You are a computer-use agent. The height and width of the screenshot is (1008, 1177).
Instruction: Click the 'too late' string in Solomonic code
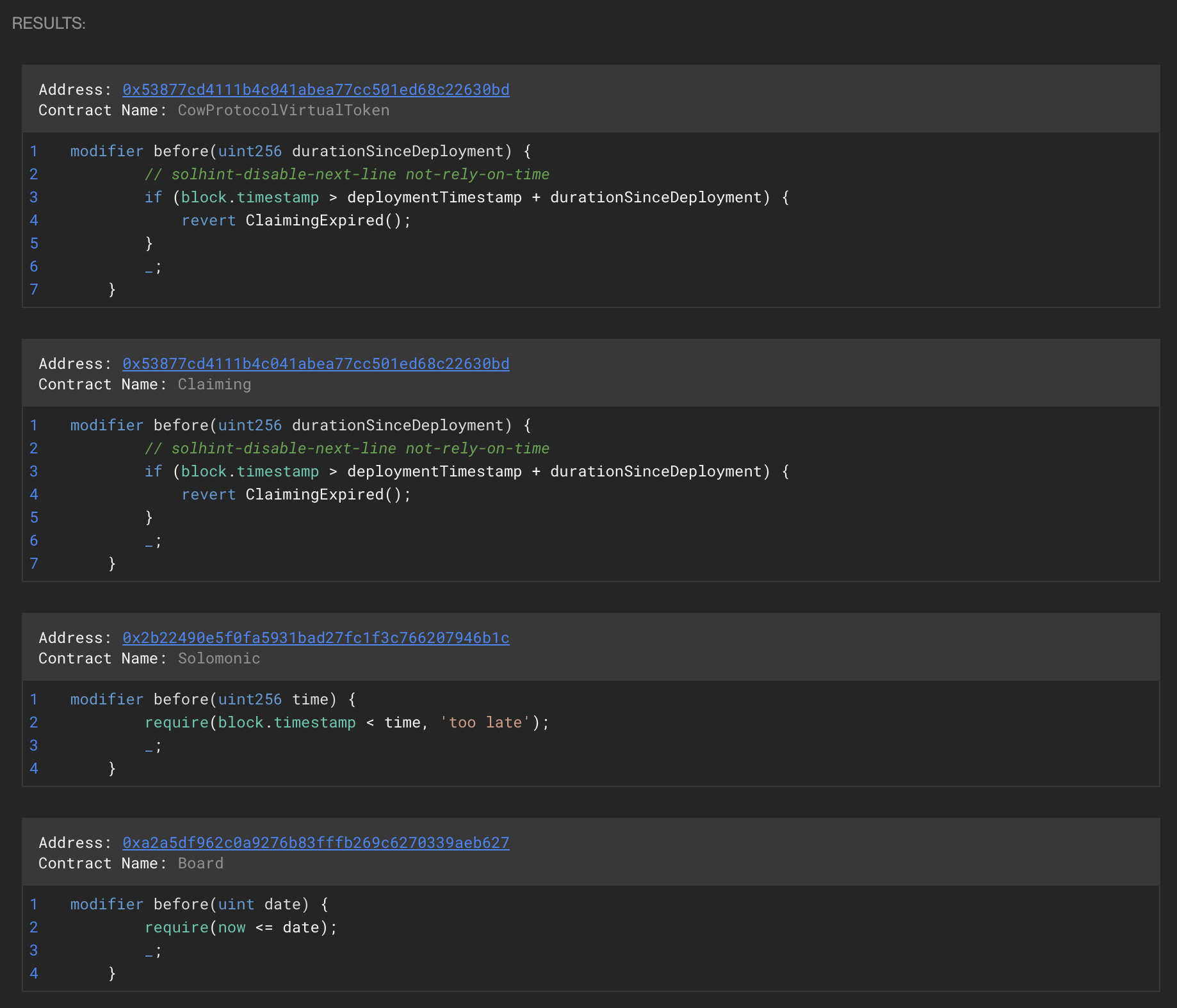485,722
